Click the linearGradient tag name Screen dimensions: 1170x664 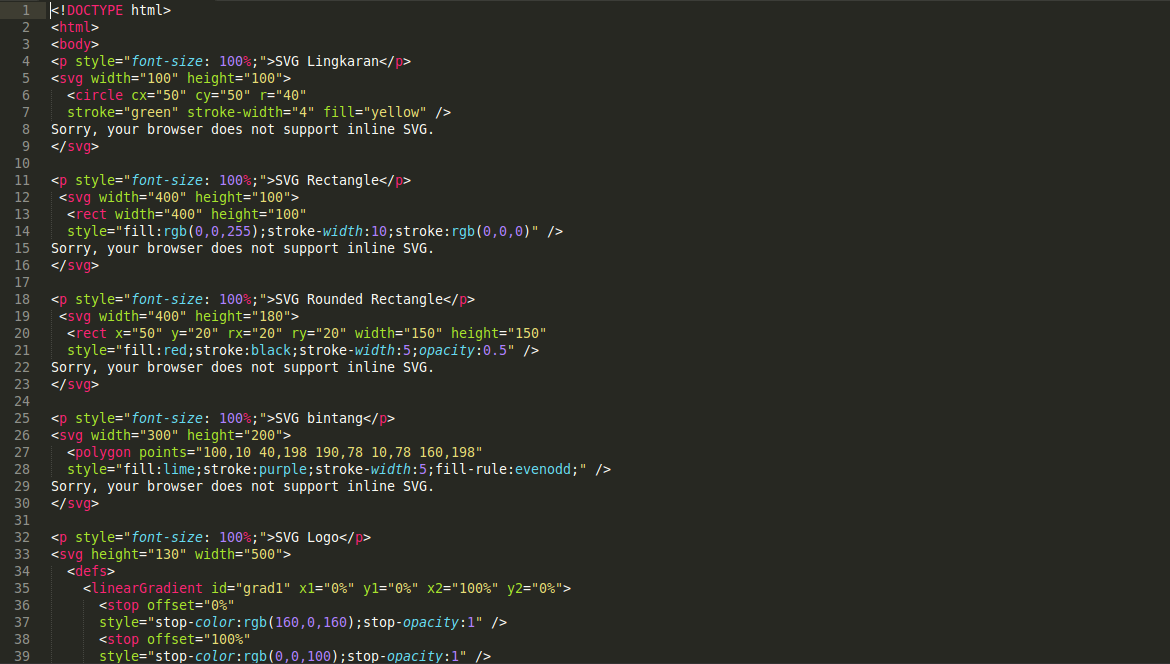tap(147, 588)
